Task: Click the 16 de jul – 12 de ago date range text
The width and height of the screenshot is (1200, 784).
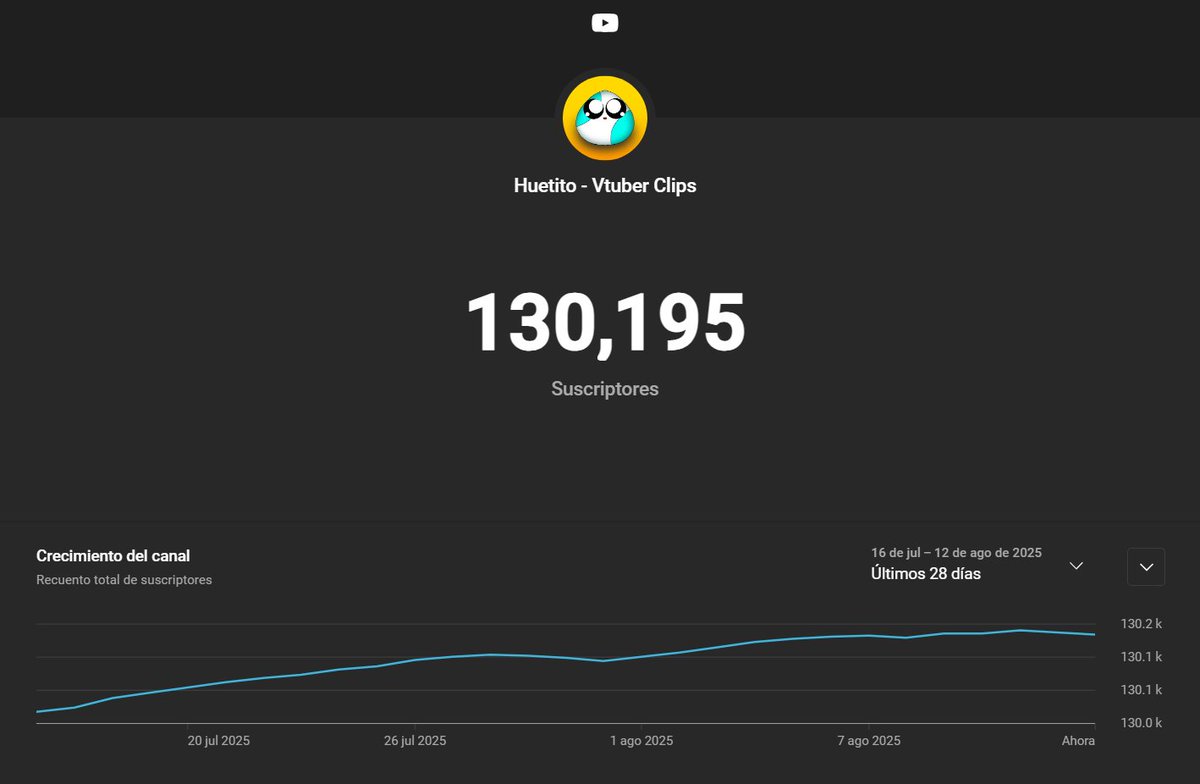Action: [x=957, y=553]
